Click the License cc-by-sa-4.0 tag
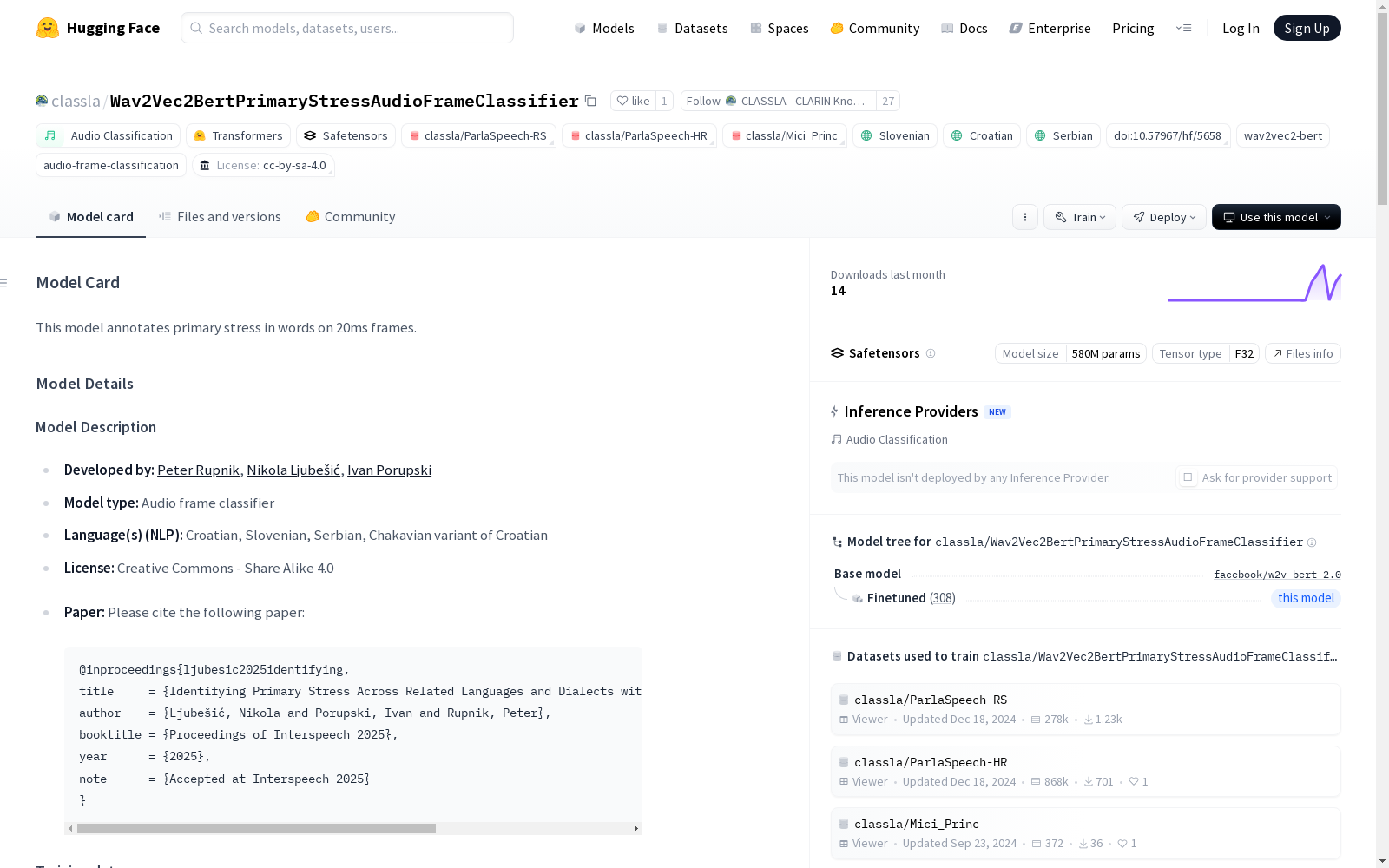 click(x=263, y=165)
